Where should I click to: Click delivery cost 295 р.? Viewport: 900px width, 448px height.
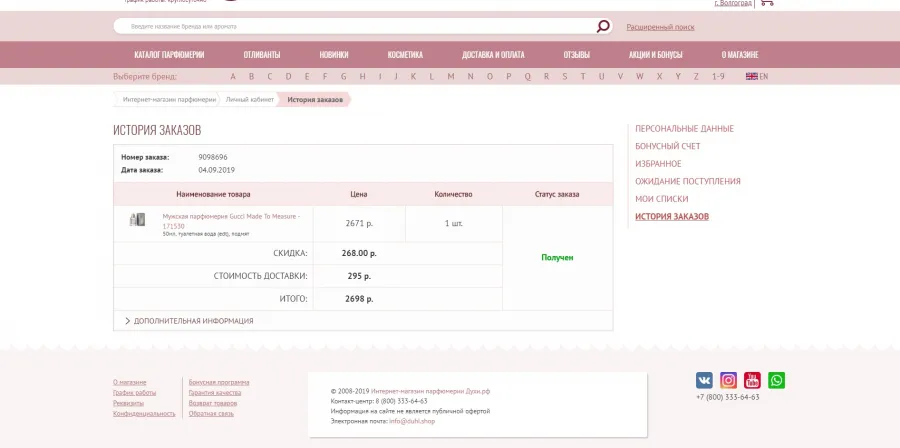pyautogui.click(x=359, y=276)
